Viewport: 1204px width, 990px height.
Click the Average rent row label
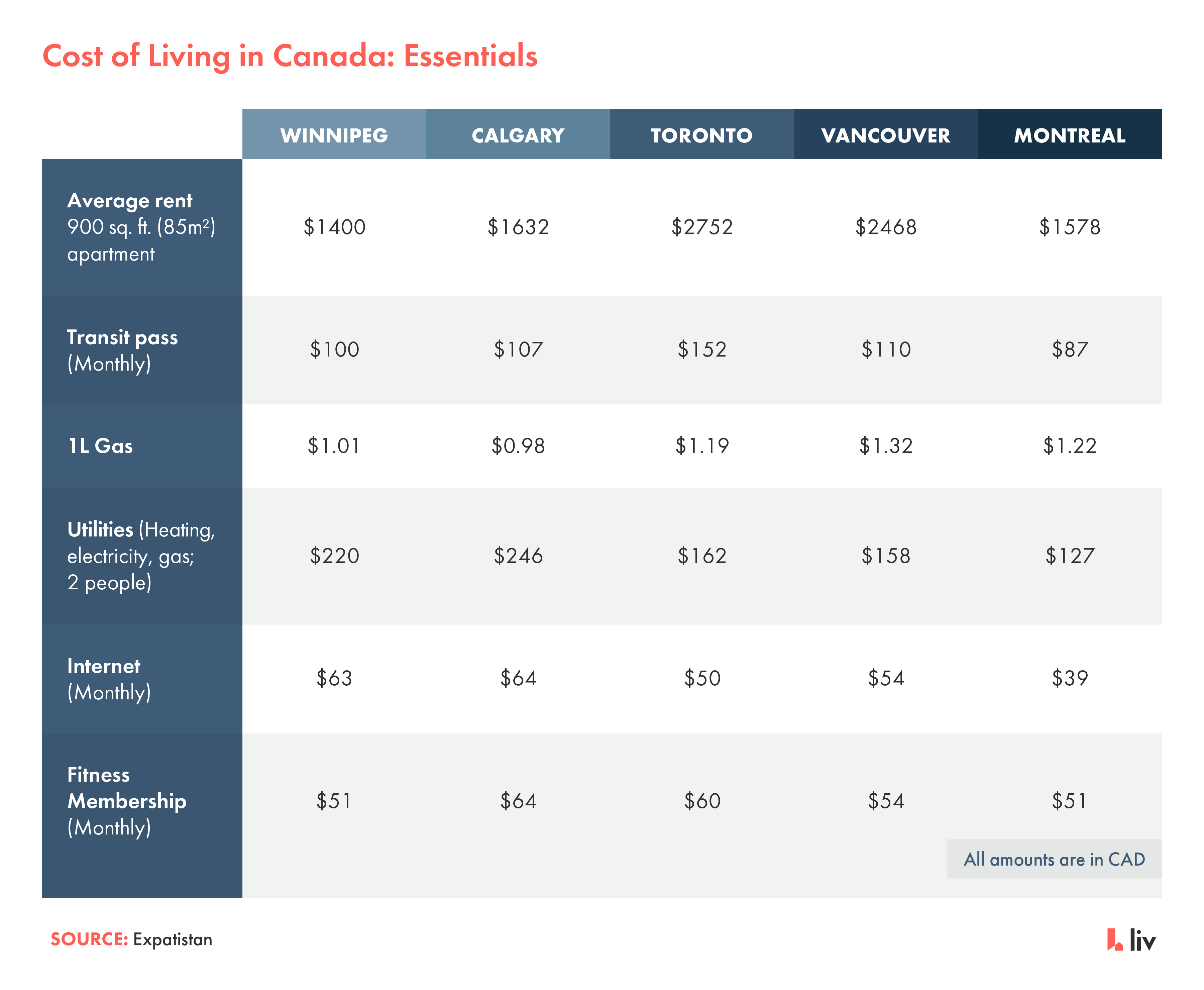pyautogui.click(x=142, y=227)
